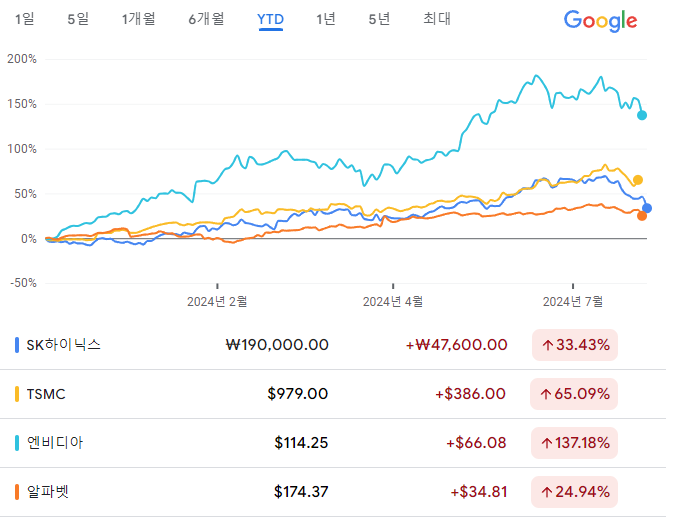Click the +$386.00 change value
Screen dimensions: 673x526
click(470, 393)
